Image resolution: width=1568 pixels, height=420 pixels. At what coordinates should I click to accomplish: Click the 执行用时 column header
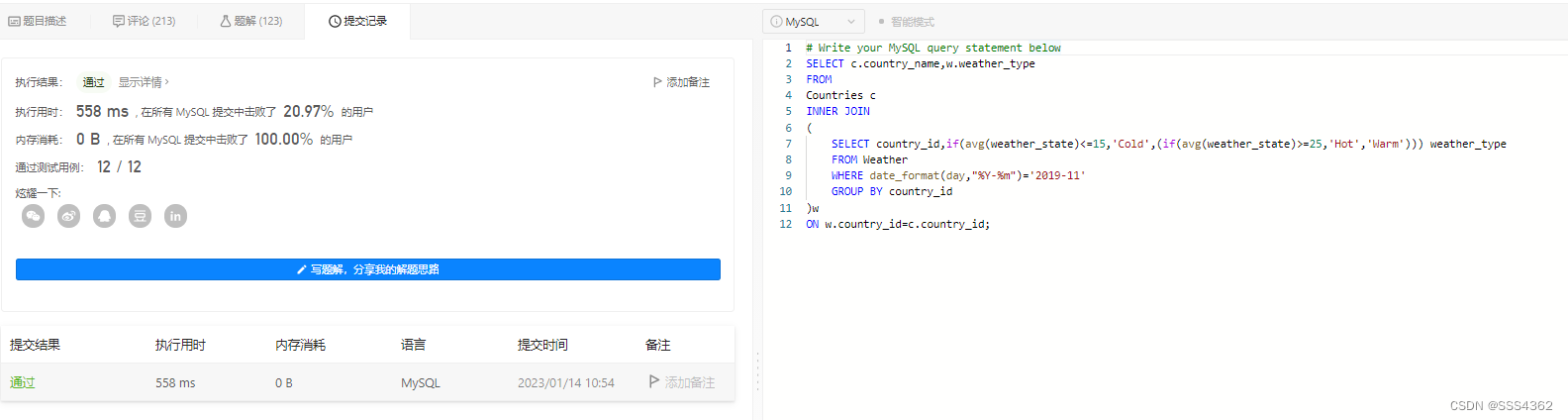tap(181, 345)
